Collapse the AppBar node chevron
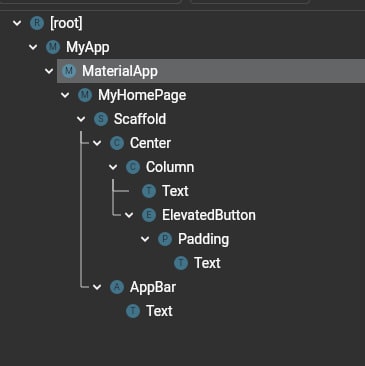This screenshot has width=365, height=366. (97, 287)
